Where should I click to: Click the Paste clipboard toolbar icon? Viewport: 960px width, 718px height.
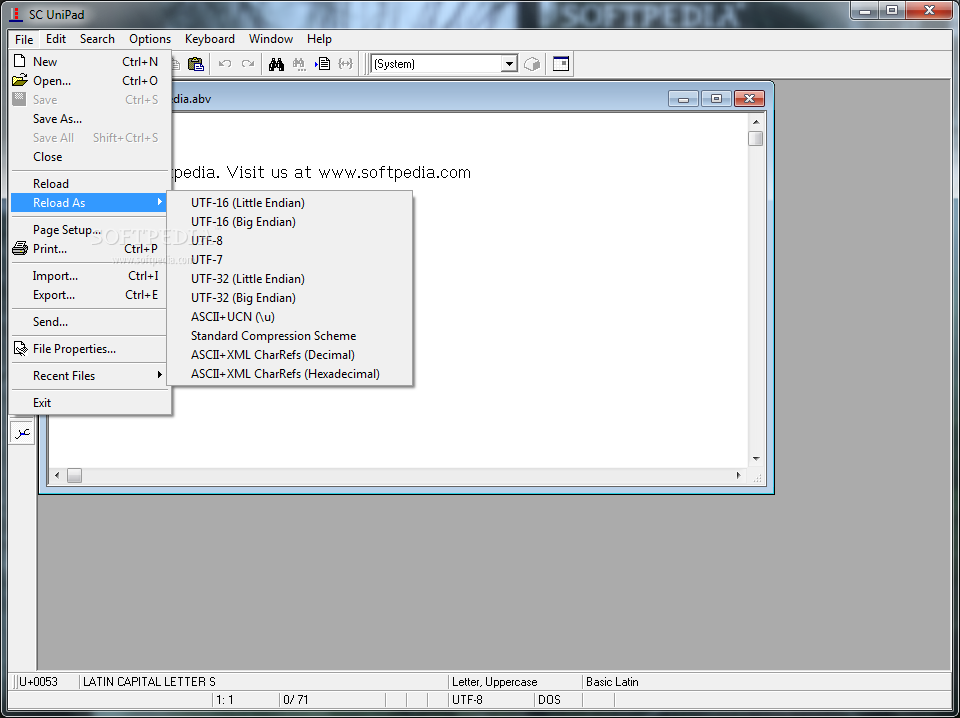195,64
